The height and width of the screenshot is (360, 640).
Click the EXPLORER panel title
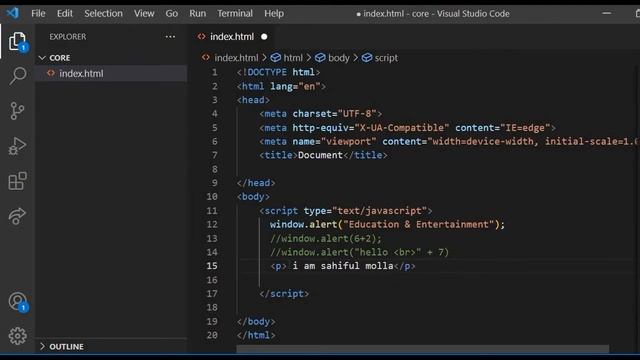point(68,37)
